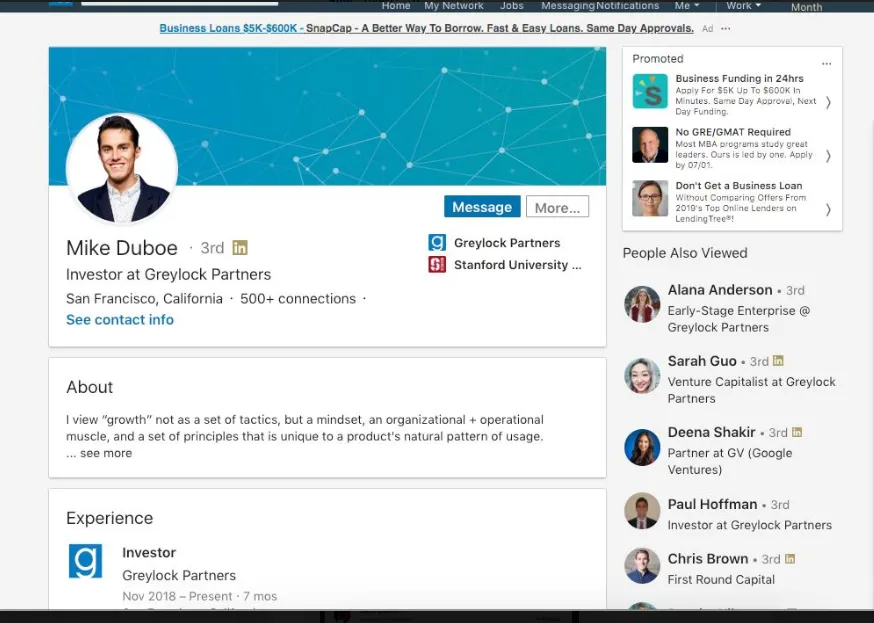Expand Don't Get a Business Loan chevron
Viewport: 874px width, 623px height.
point(828,209)
